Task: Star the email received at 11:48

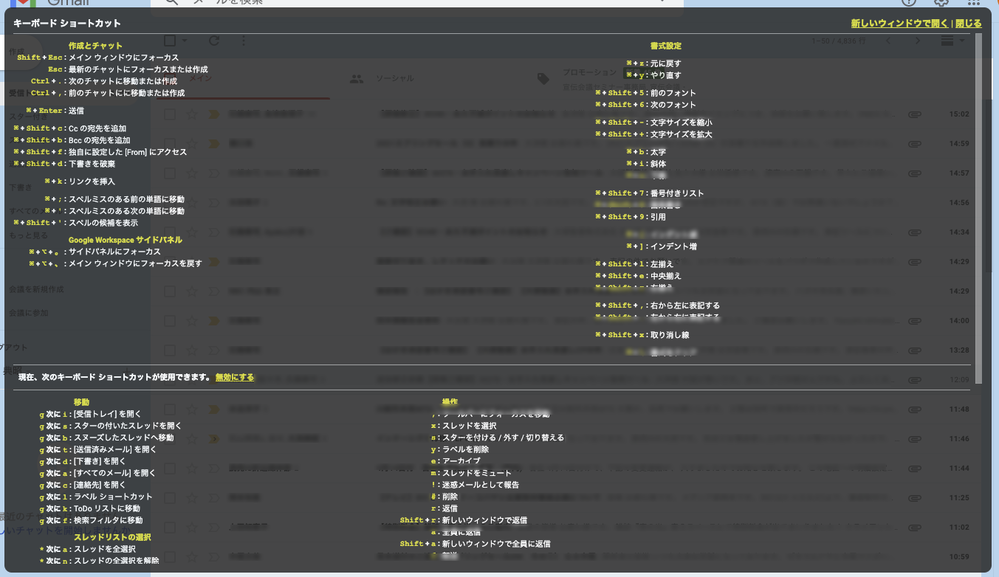Action: tap(192, 409)
